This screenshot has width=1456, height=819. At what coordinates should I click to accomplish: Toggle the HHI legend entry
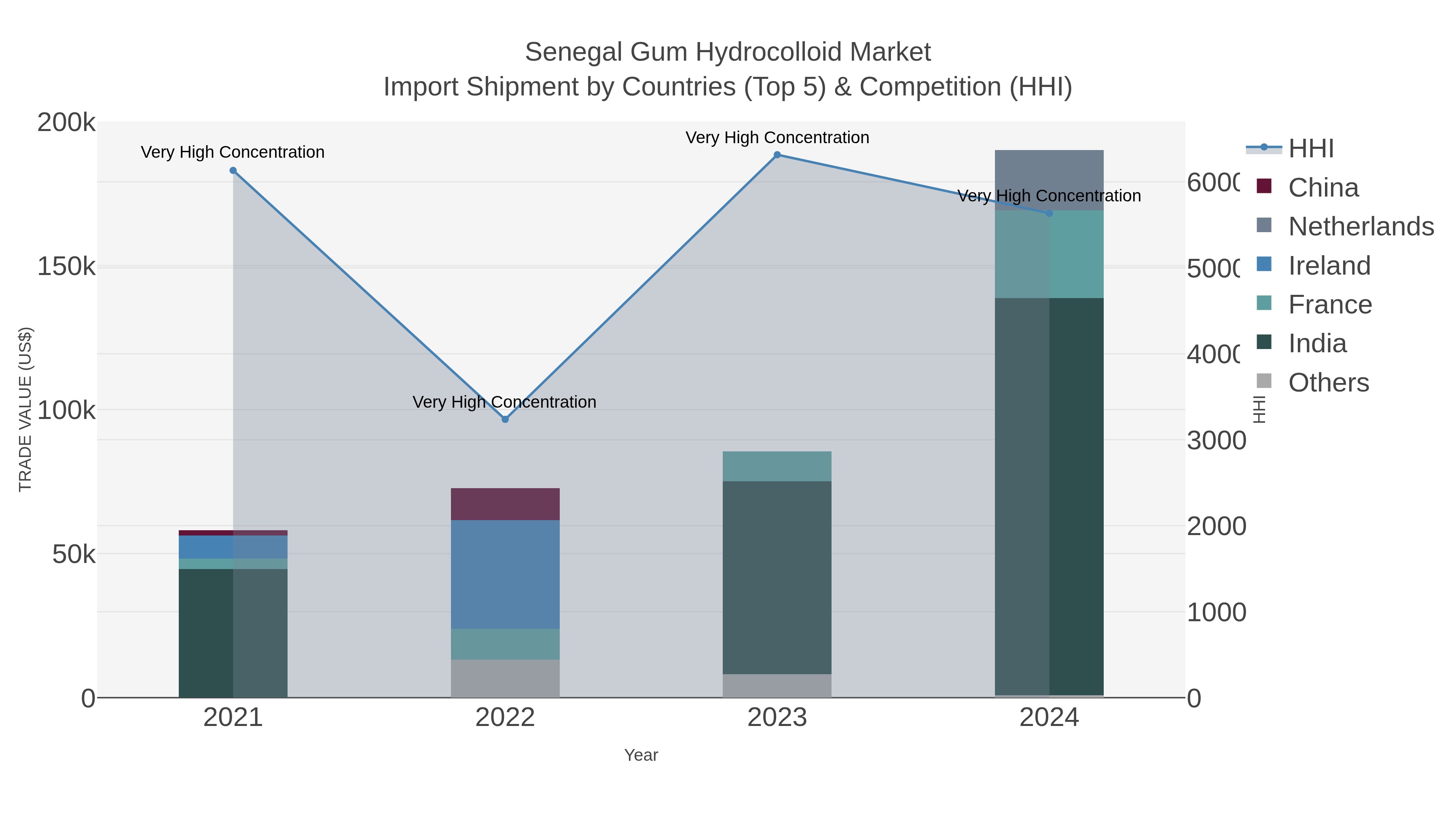(x=1290, y=149)
